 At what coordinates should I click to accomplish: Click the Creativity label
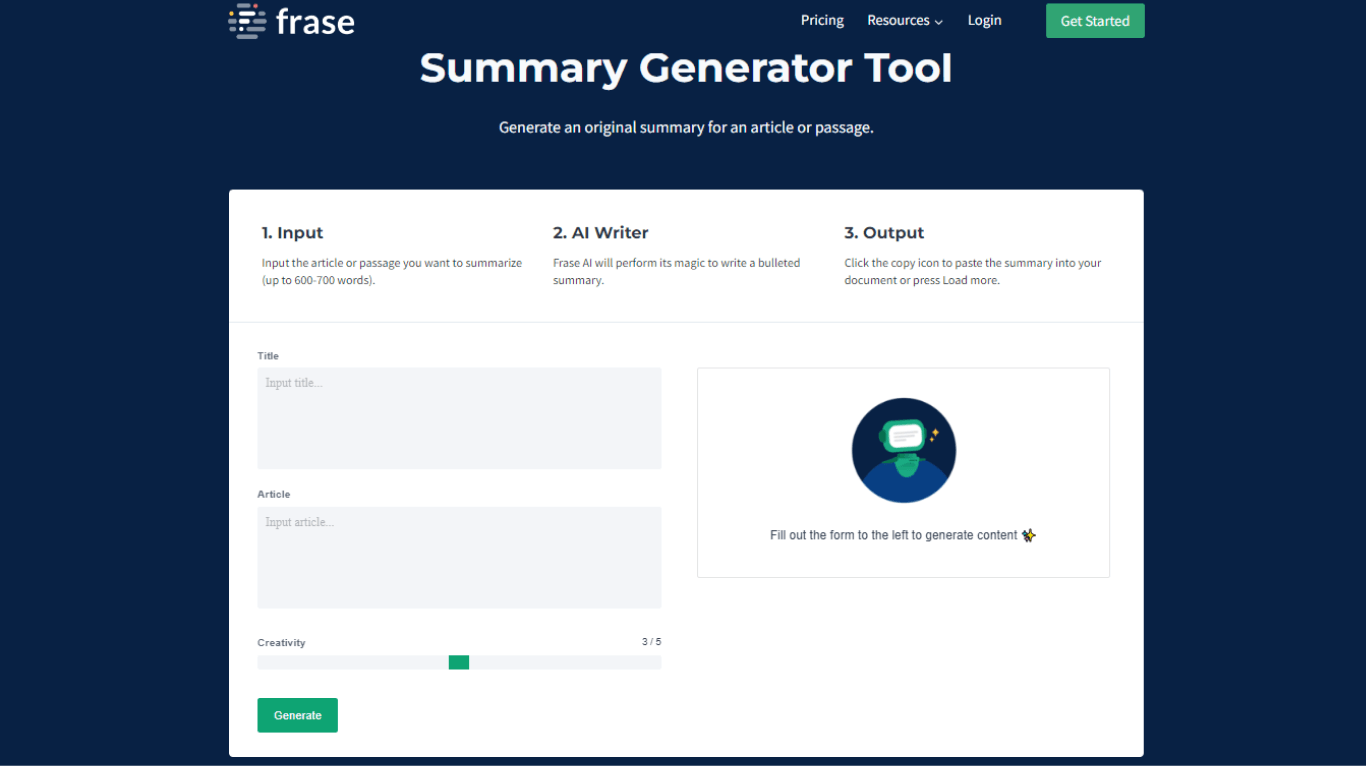click(281, 643)
